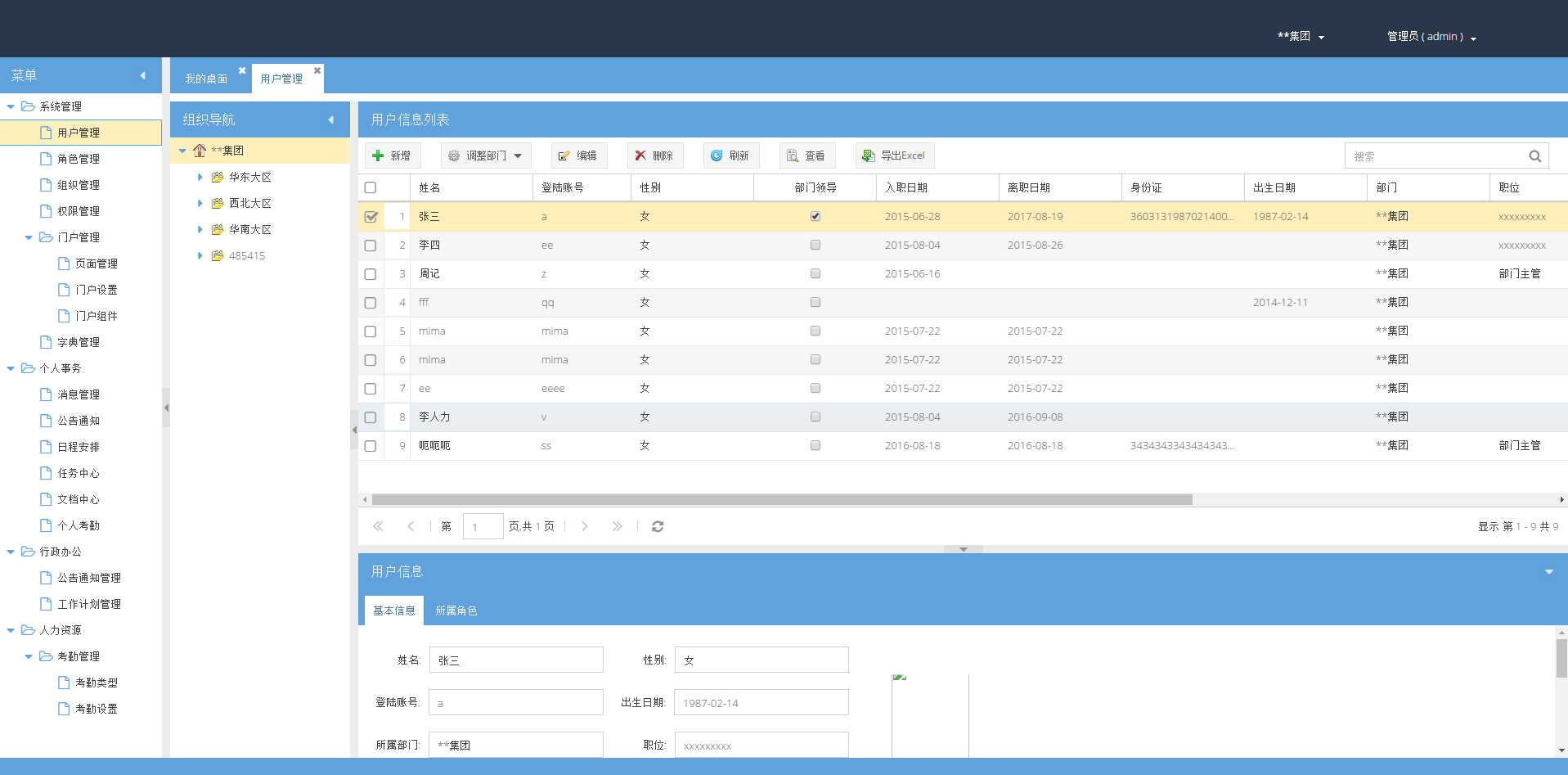The width and height of the screenshot is (1568, 775).
Task: Click the 删除 (delete) icon
Action: click(x=640, y=155)
